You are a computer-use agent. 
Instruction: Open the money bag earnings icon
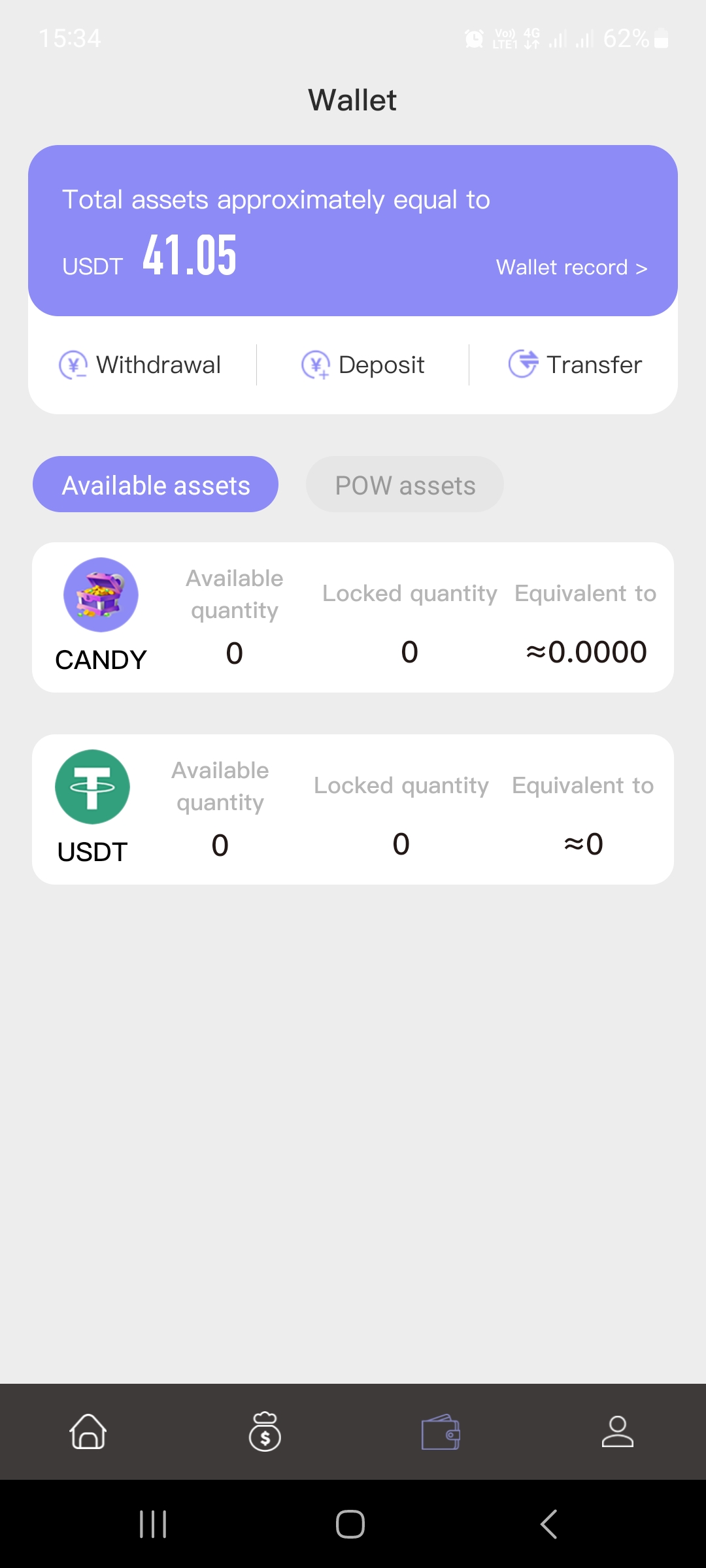point(265,1431)
